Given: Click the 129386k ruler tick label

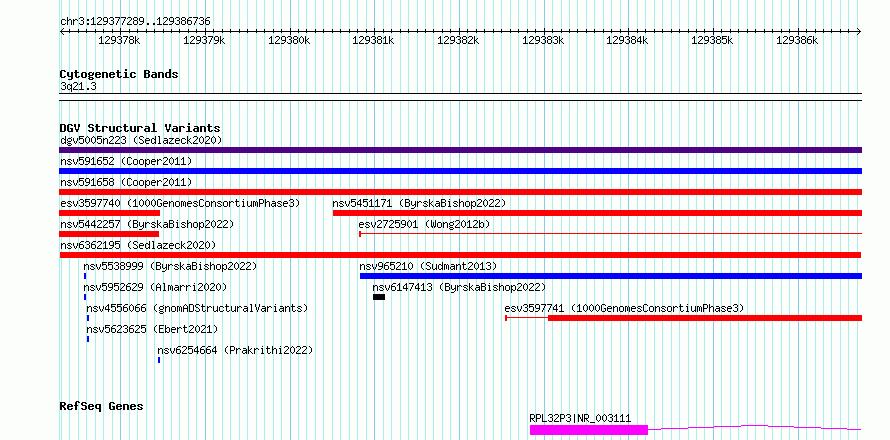Looking at the screenshot, I should 796,40.
